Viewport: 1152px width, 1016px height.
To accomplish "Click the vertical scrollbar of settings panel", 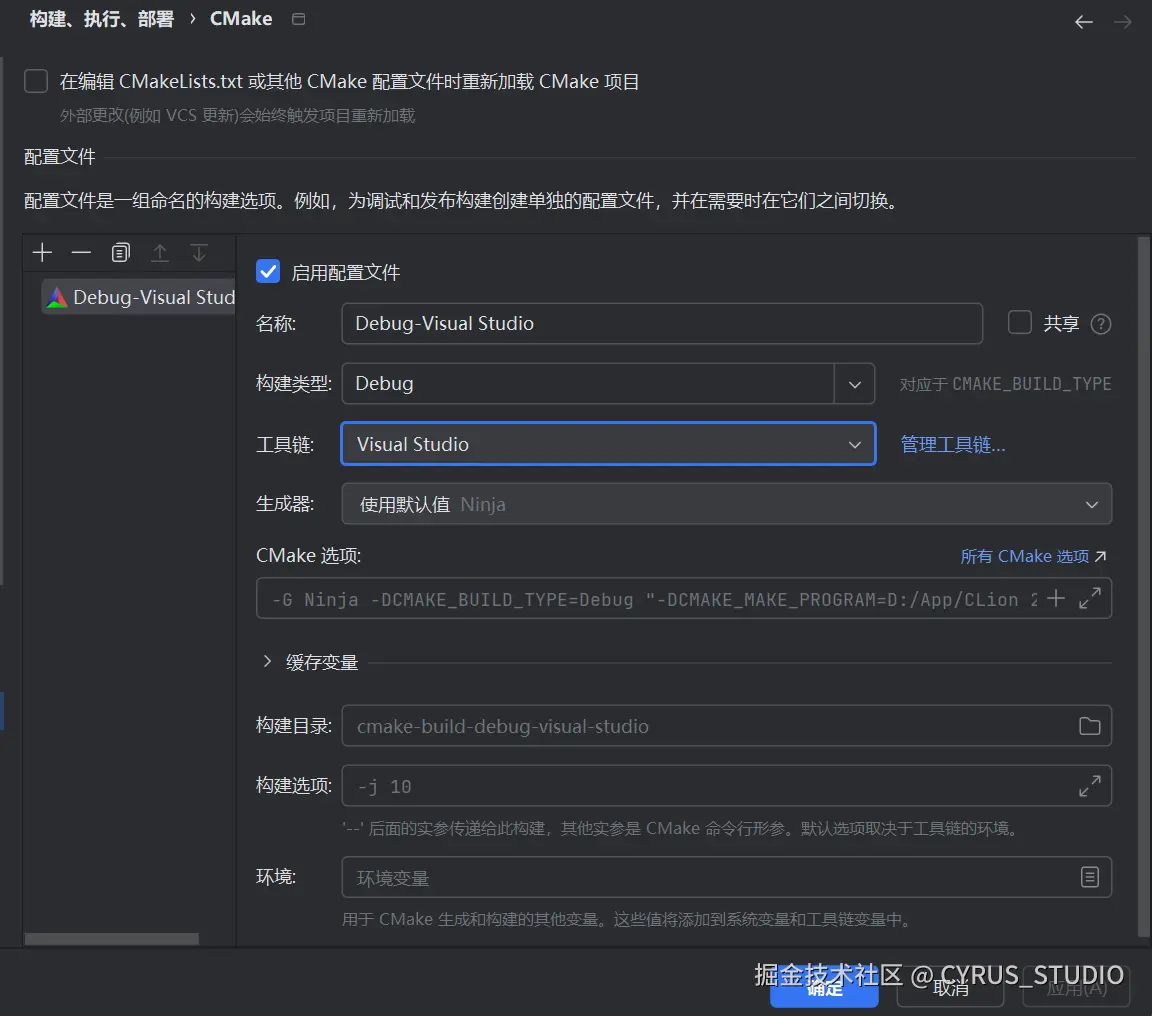I will [x=1143, y=586].
